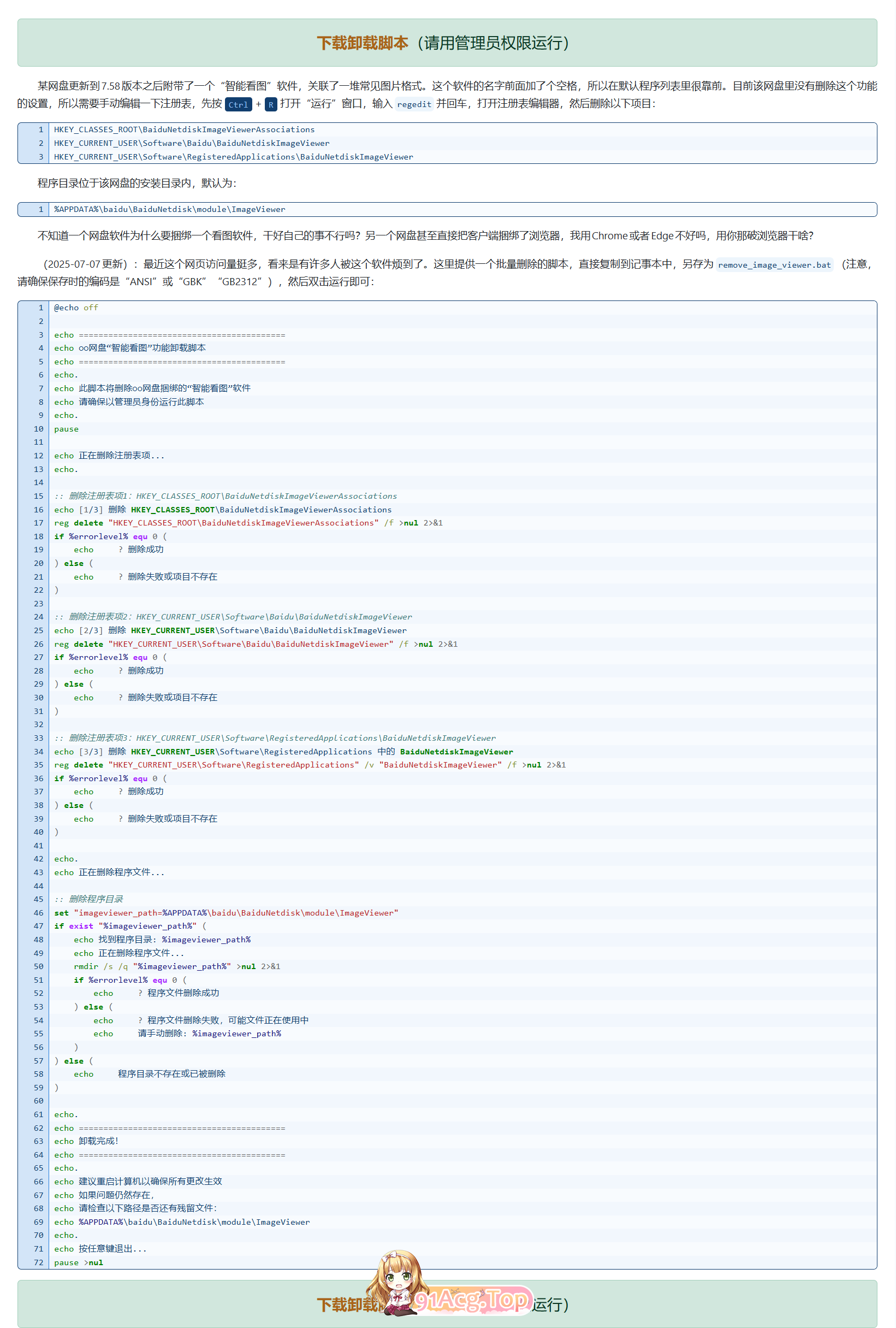Click the reg delete command on line 26
This screenshot has height=1328, width=896.
pos(256,645)
